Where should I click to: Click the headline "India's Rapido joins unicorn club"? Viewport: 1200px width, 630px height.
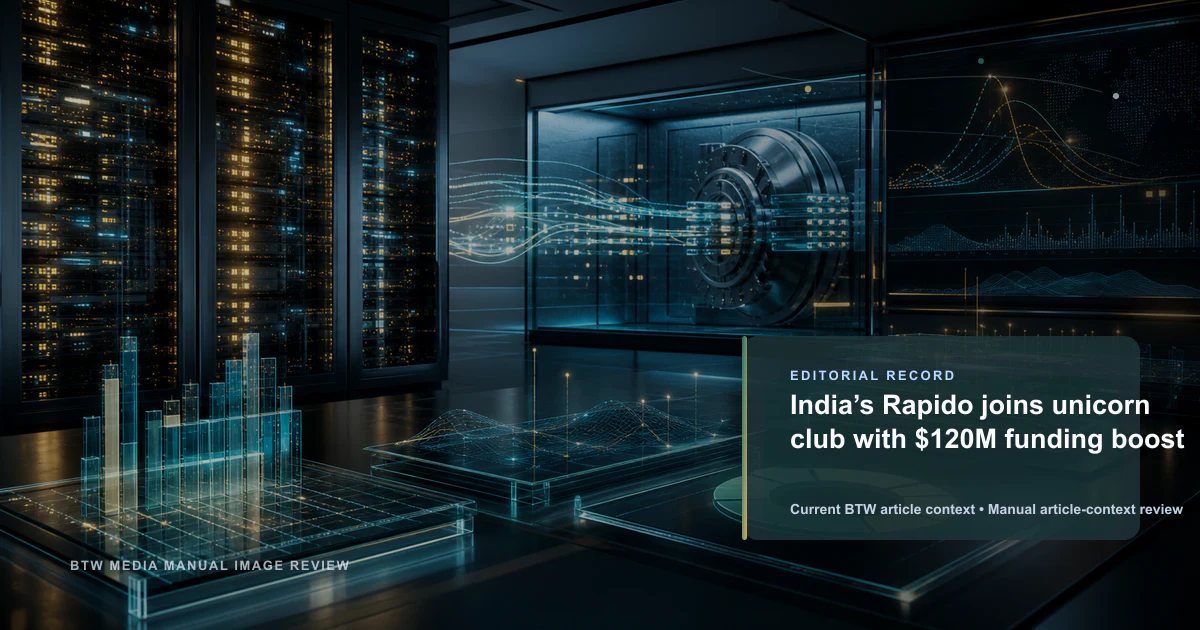click(x=987, y=422)
